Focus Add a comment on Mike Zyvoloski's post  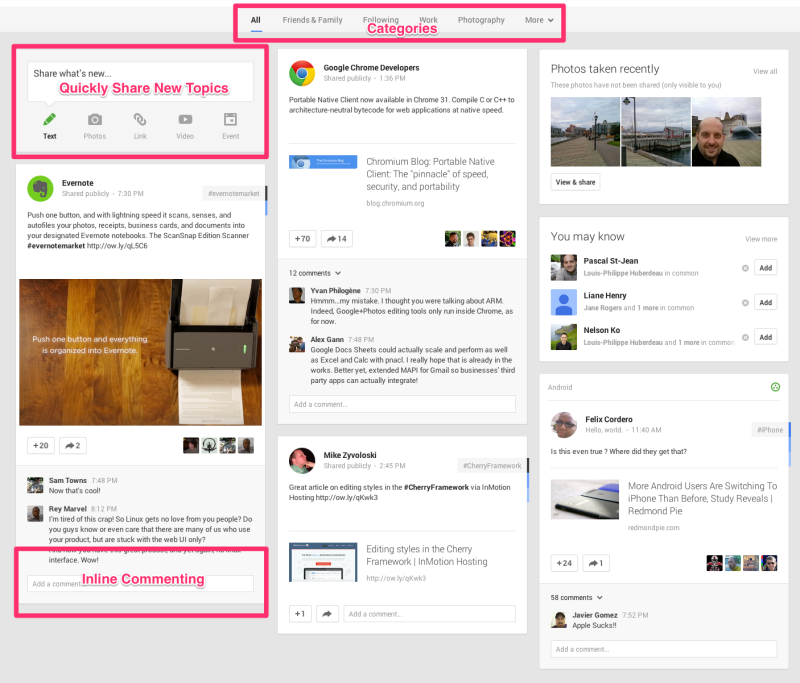pyautogui.click(x=429, y=614)
